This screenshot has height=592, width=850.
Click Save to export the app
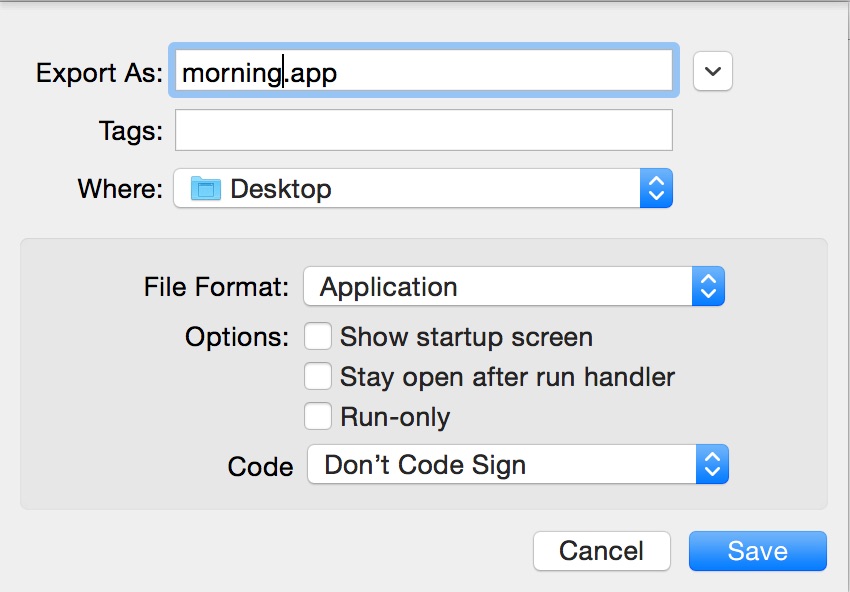click(757, 551)
